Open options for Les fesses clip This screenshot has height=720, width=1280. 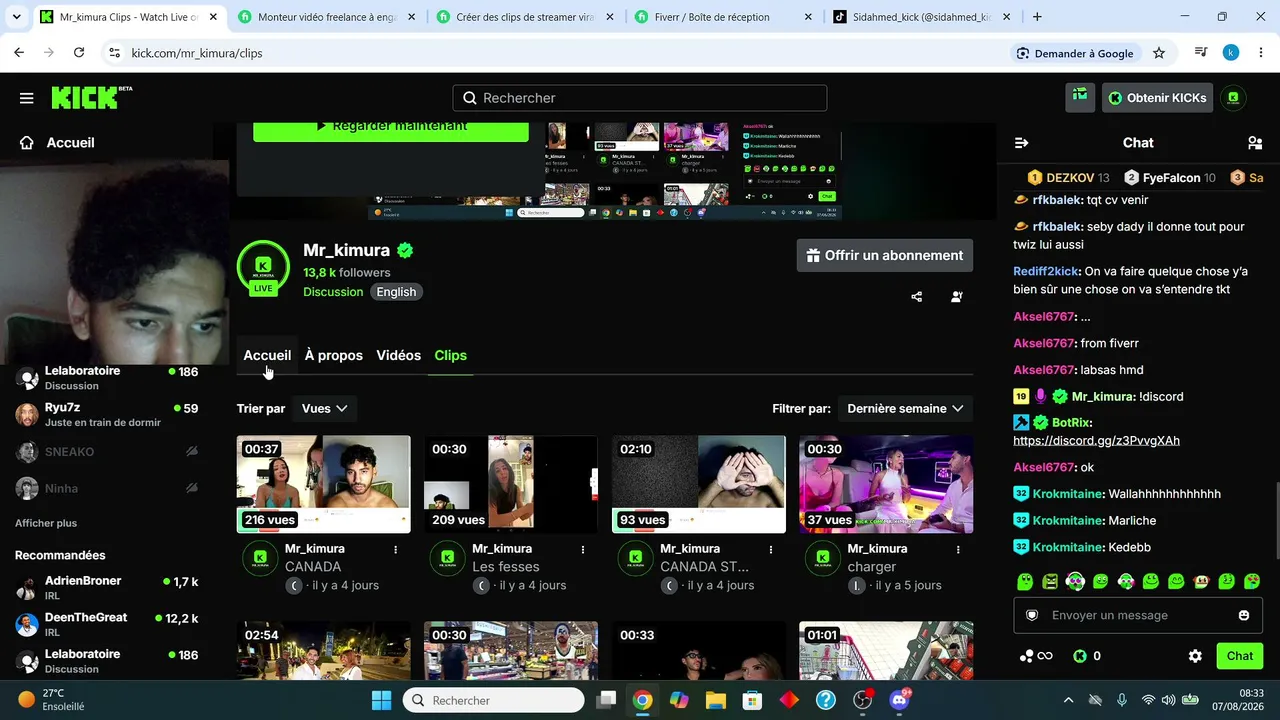(583, 549)
